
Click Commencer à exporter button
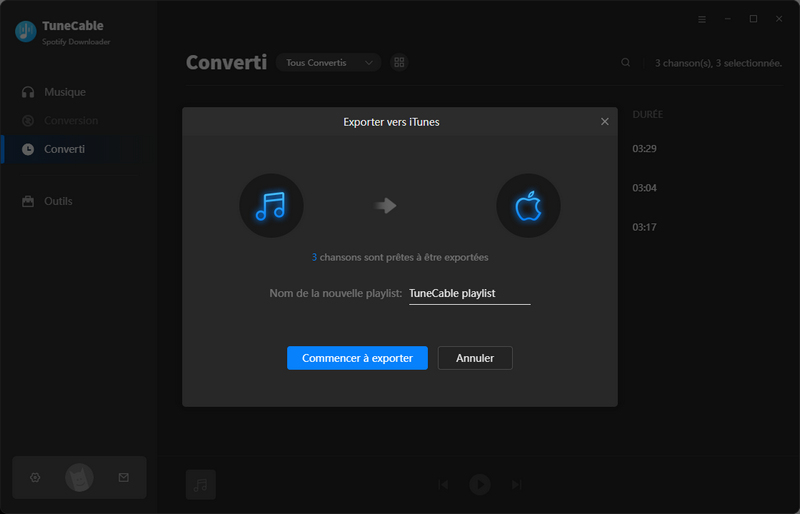[x=357, y=358]
